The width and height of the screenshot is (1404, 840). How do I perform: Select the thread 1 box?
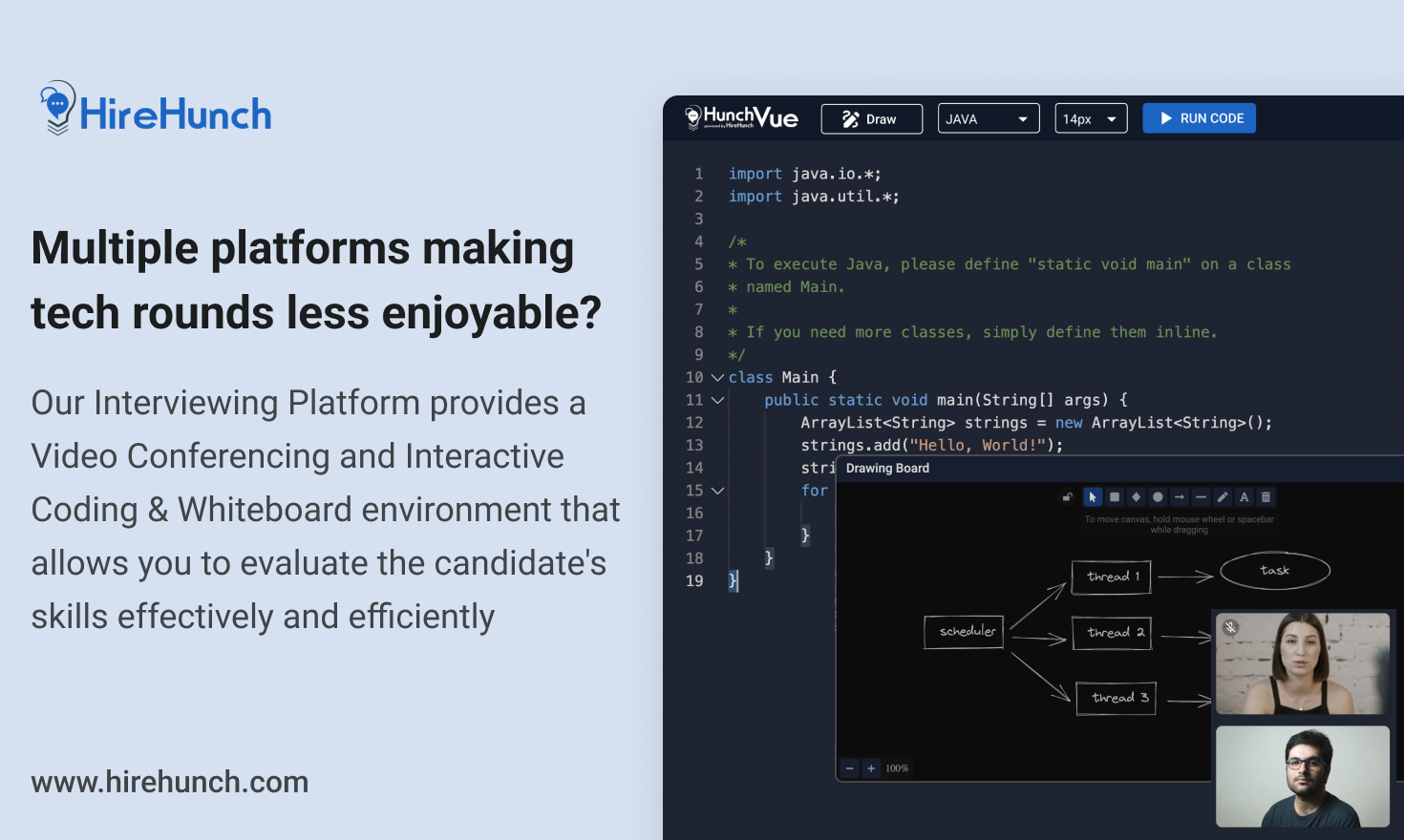pyautogui.click(x=1112, y=577)
